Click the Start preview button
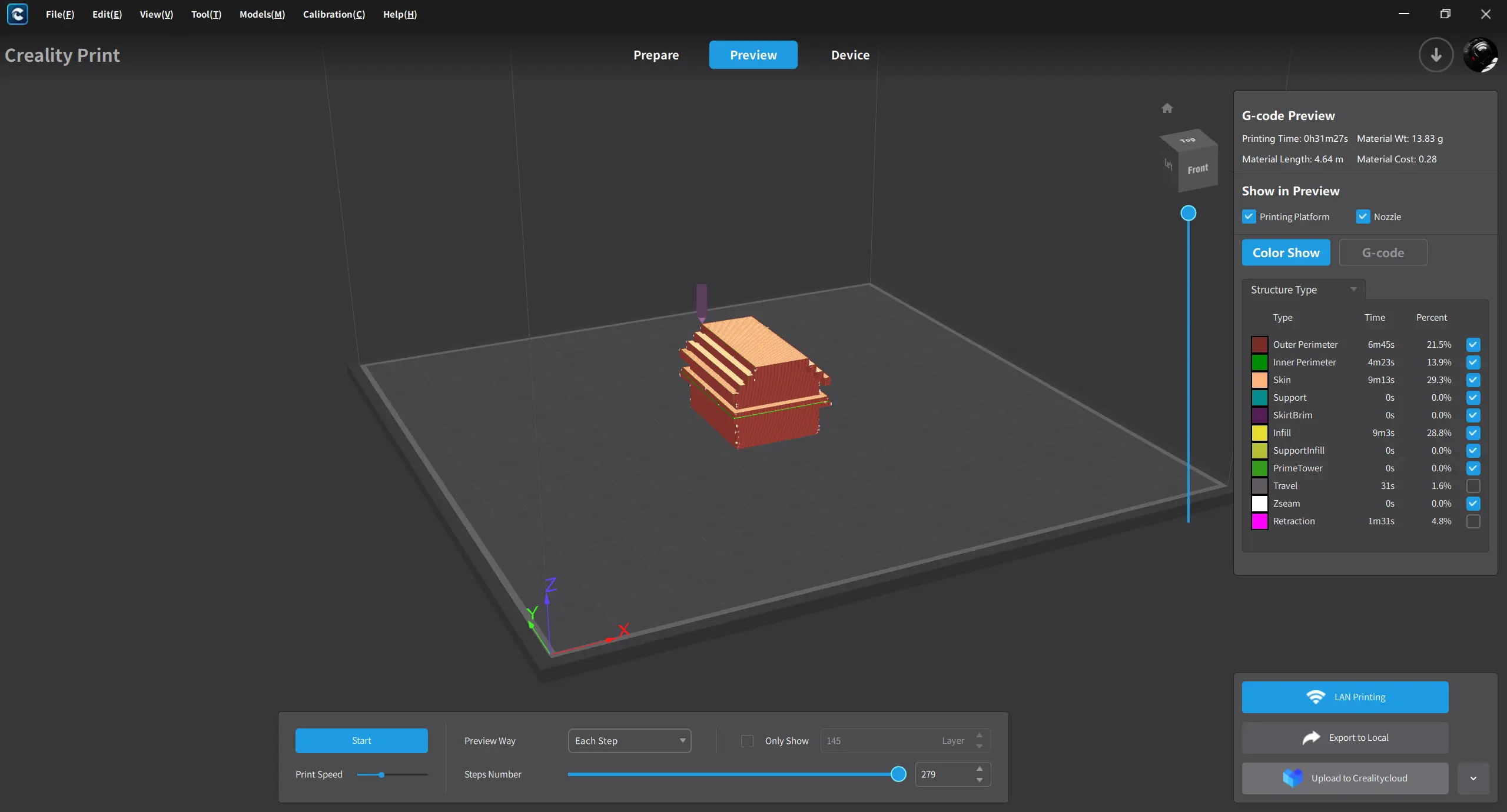The image size is (1507, 812). pyautogui.click(x=361, y=741)
